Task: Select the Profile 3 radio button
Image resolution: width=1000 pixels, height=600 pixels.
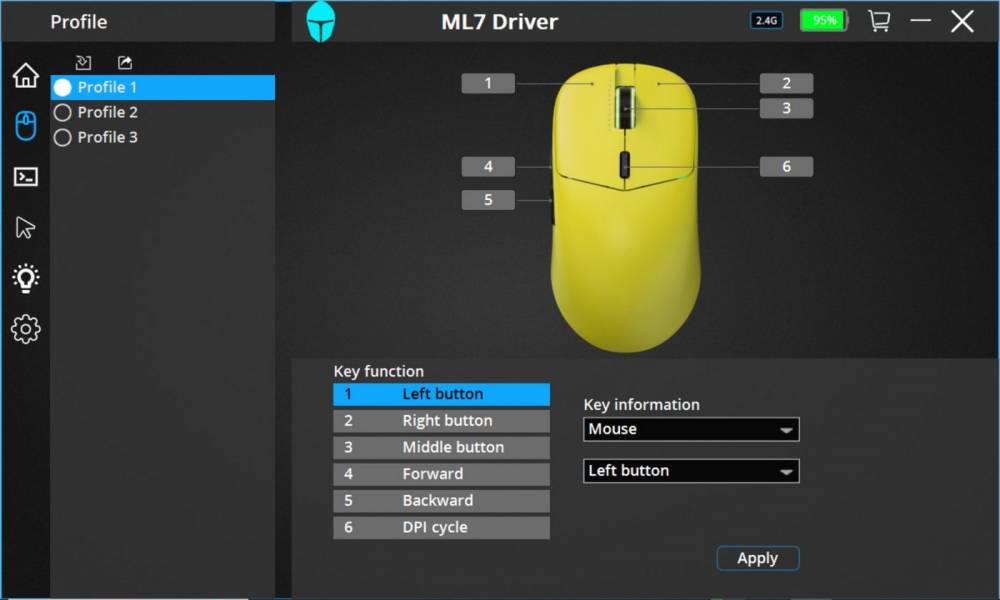Action: point(62,138)
